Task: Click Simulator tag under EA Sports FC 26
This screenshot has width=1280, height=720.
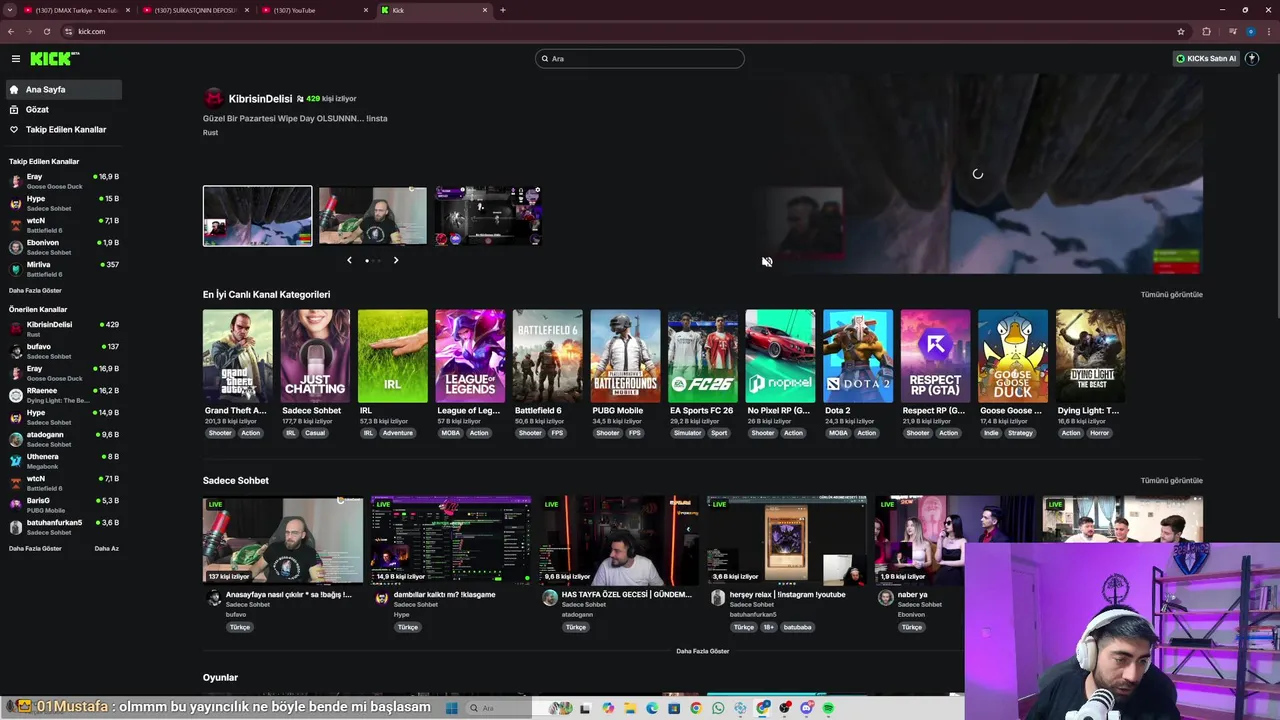Action: pyautogui.click(x=687, y=433)
